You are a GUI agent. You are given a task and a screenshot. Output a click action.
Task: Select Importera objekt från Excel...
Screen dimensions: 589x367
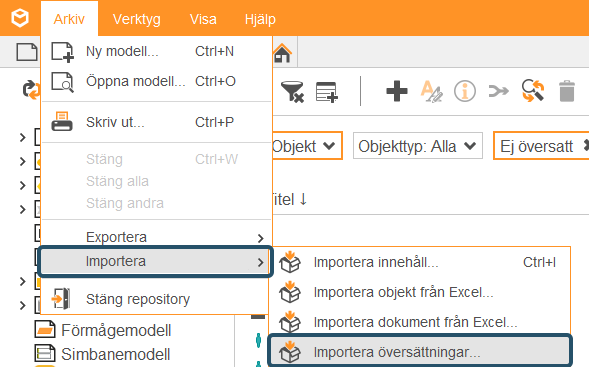(419, 292)
